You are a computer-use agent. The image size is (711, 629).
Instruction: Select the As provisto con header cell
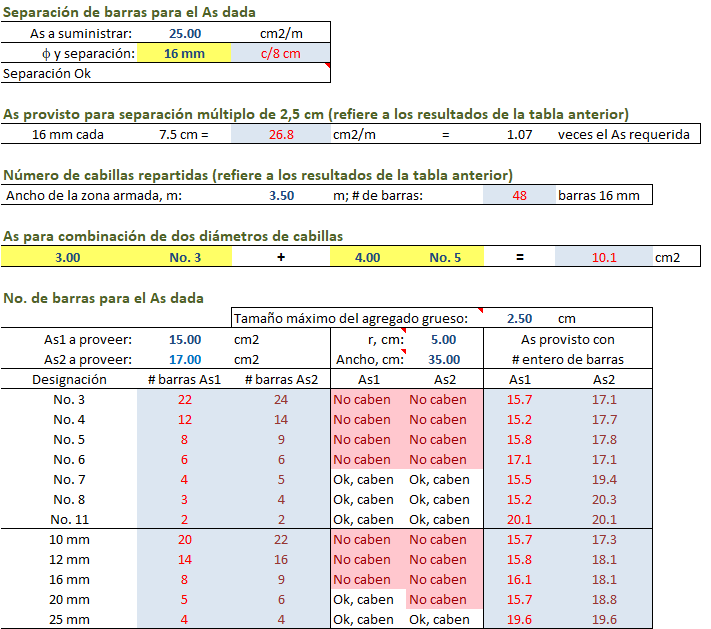pyautogui.click(x=568, y=340)
